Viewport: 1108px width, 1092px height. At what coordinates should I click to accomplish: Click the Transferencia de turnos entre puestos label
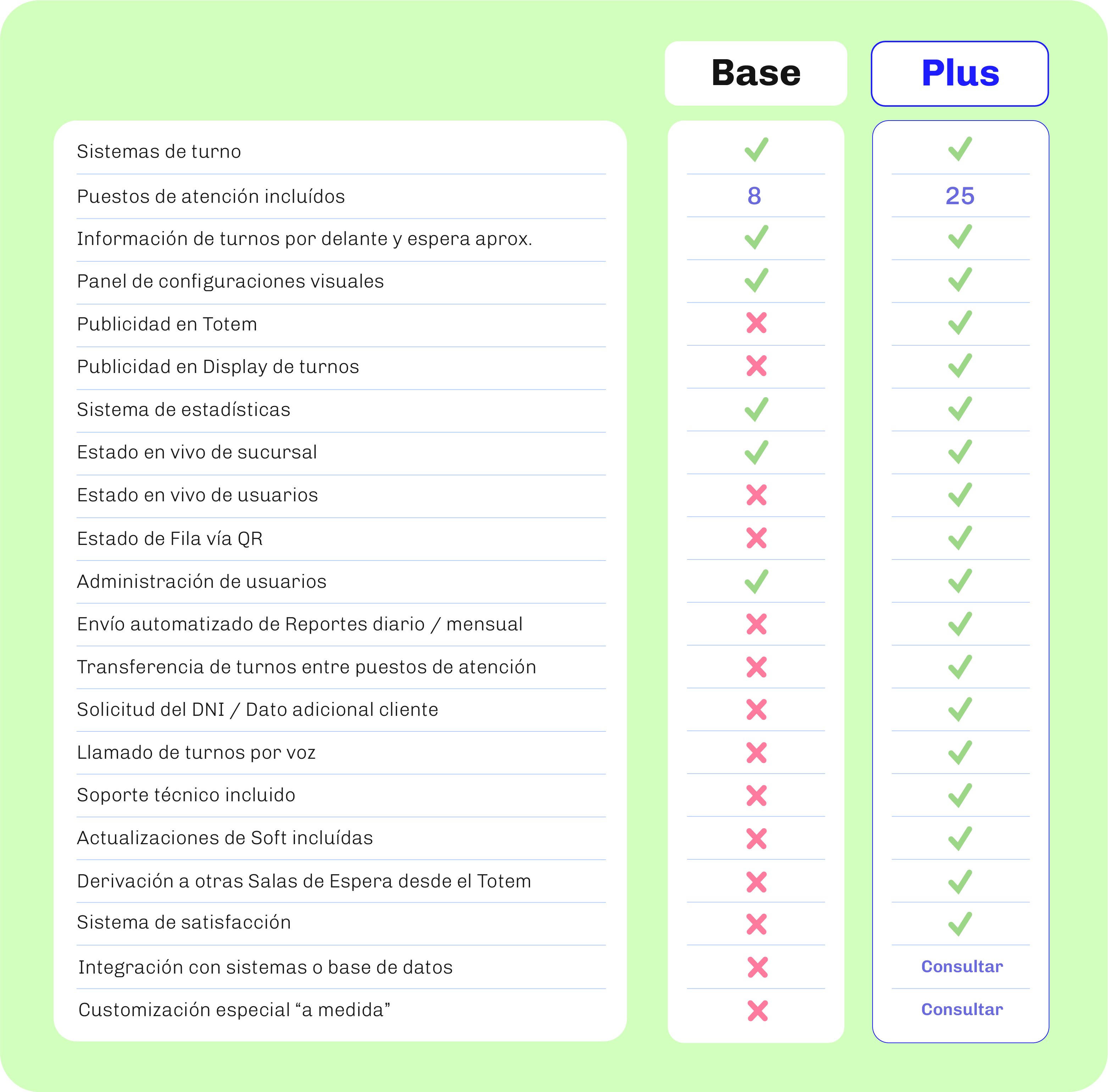[x=306, y=667]
